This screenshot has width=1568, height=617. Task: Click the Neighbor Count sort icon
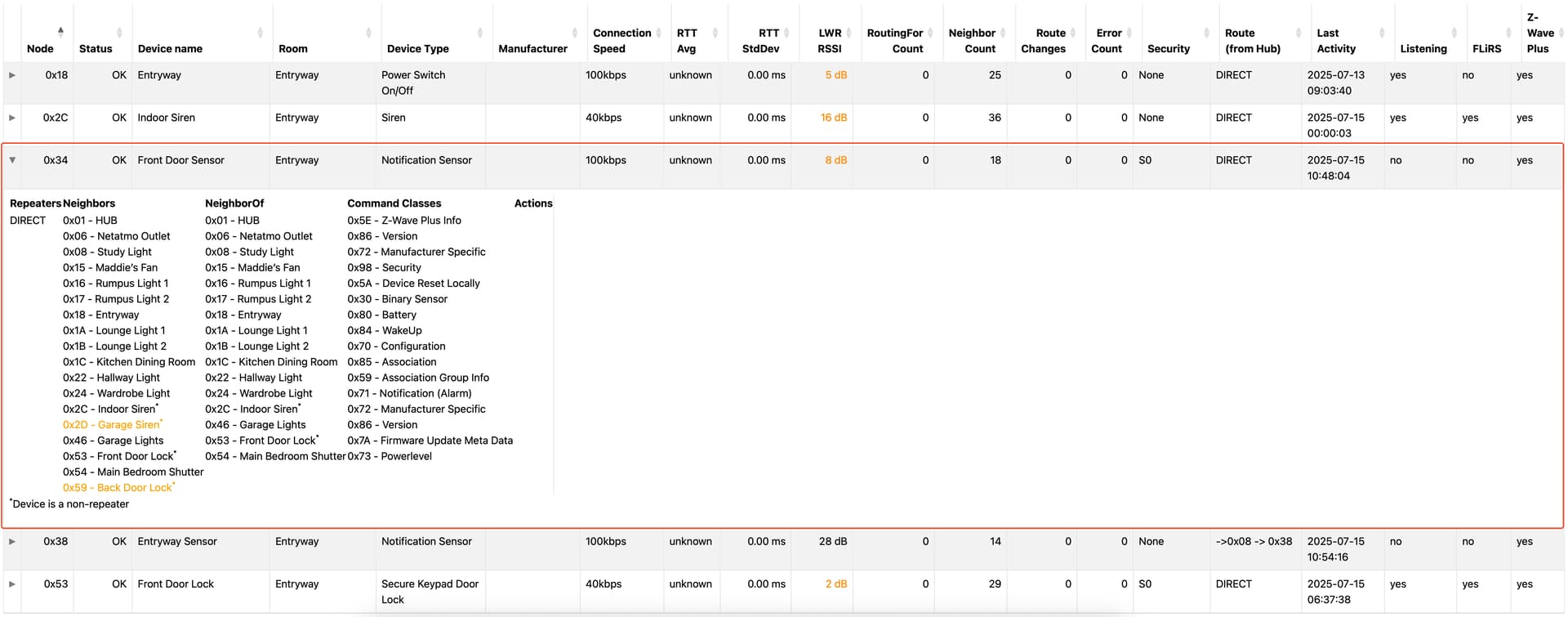pyautogui.click(x=1002, y=33)
